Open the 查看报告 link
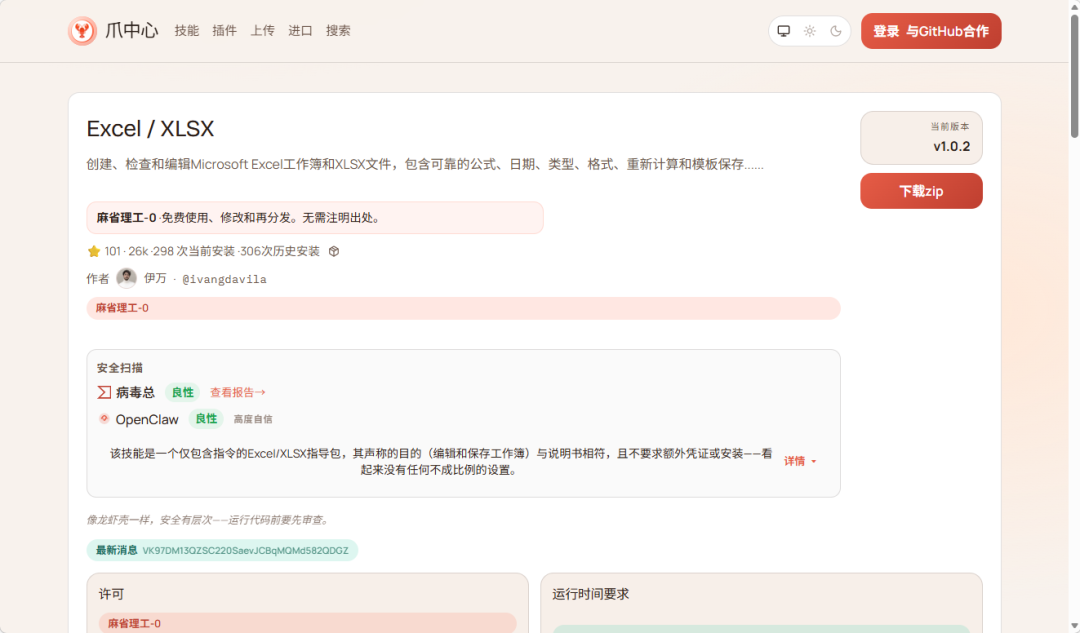Screen dimensions: 1080x633 click(x=238, y=393)
